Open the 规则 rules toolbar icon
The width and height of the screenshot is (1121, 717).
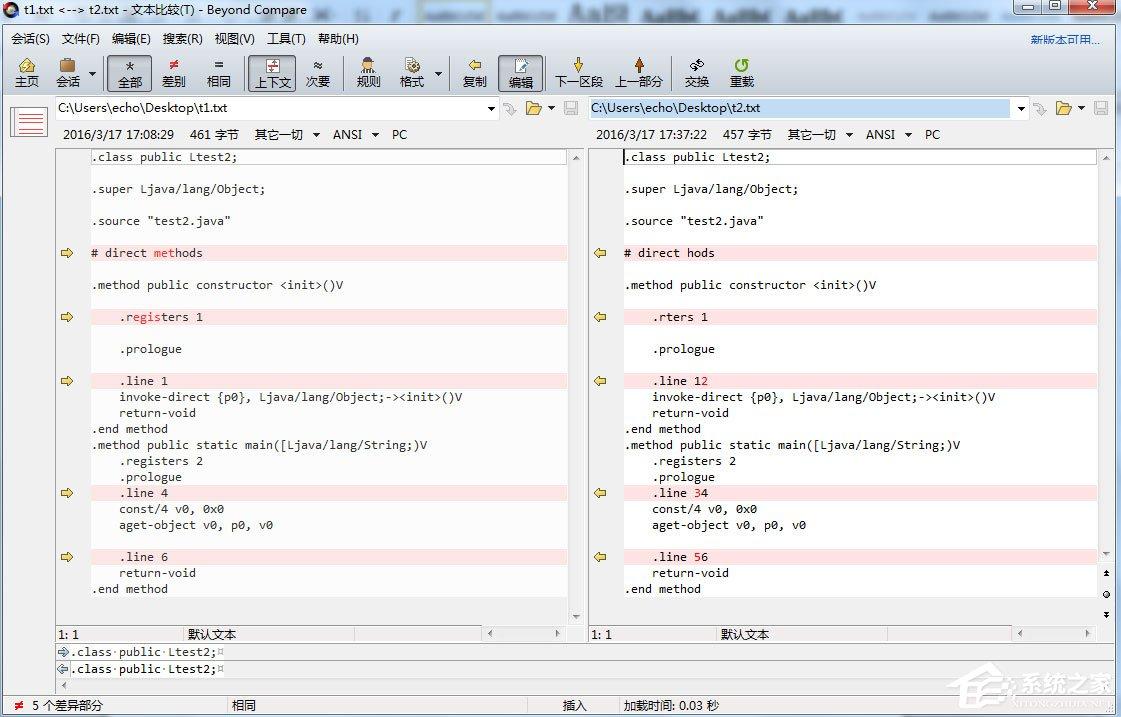pos(368,73)
